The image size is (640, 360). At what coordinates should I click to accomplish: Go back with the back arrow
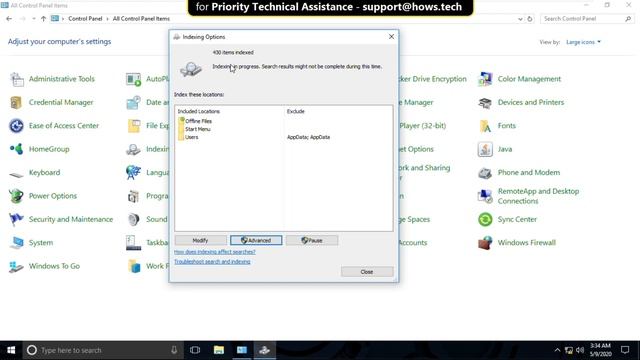tap(9, 19)
